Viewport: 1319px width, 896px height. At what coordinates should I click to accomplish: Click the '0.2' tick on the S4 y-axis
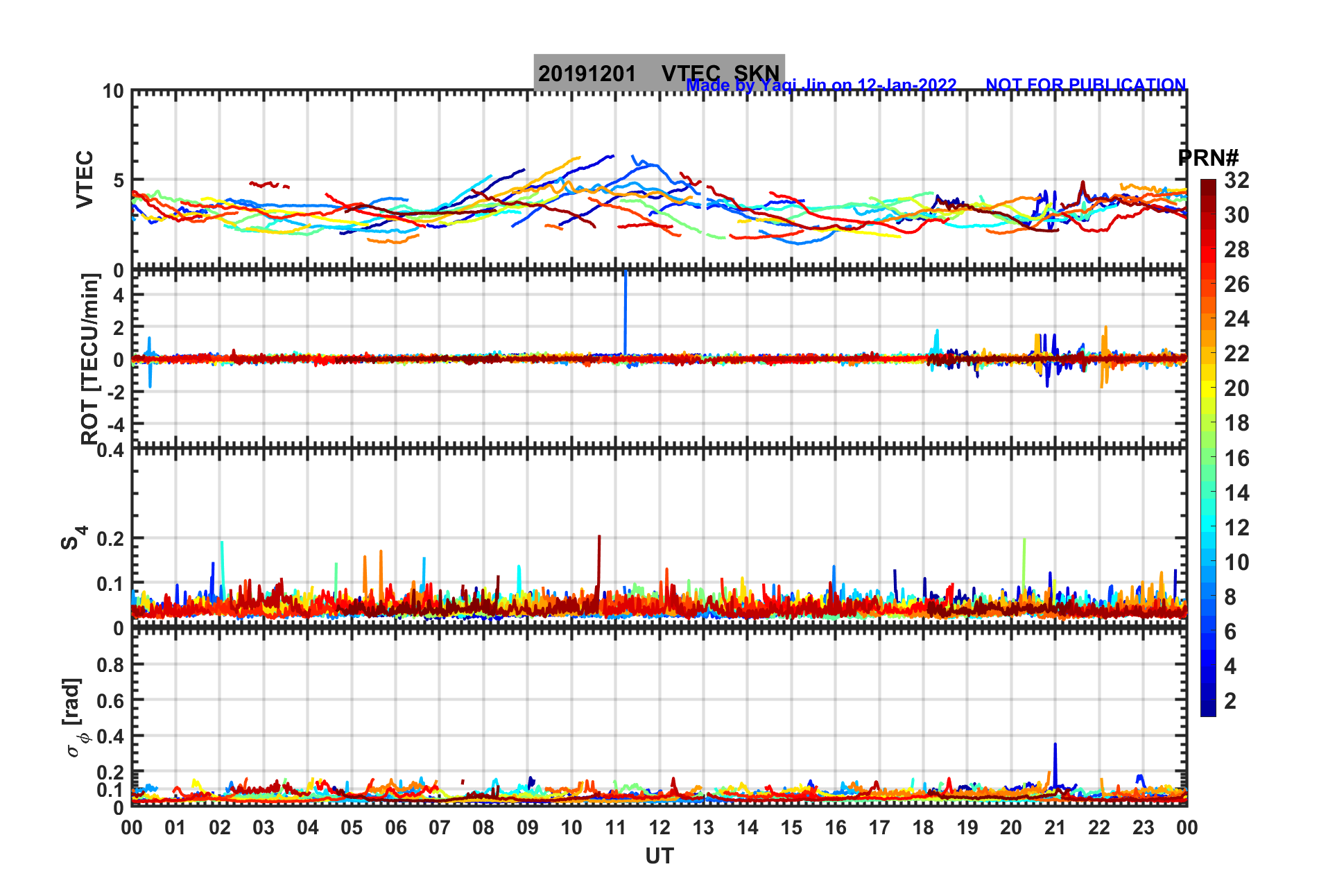(x=111, y=539)
